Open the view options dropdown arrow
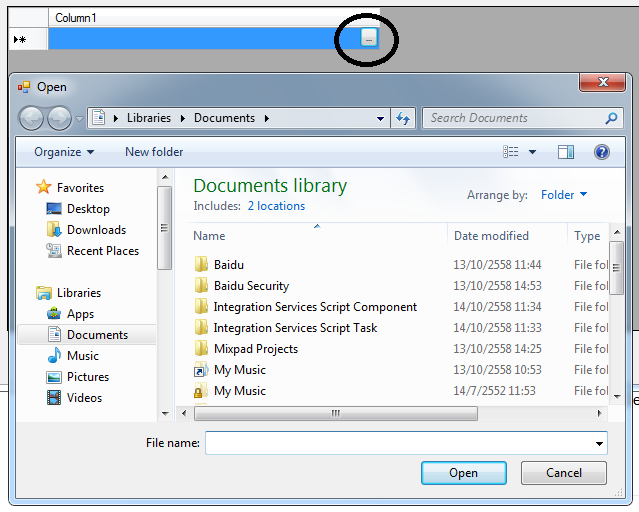This screenshot has height=512, width=639. click(x=532, y=152)
